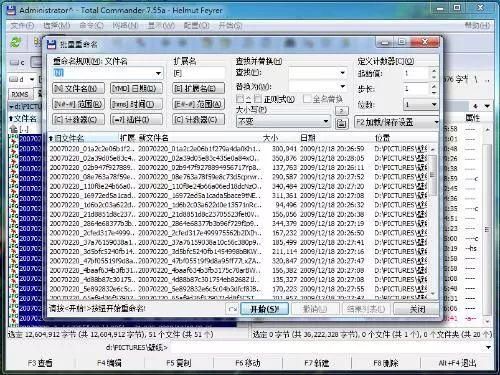Click the green refresh icon in main toolbar
Image resolution: width=500 pixels, height=375 pixels.
pos(16,42)
